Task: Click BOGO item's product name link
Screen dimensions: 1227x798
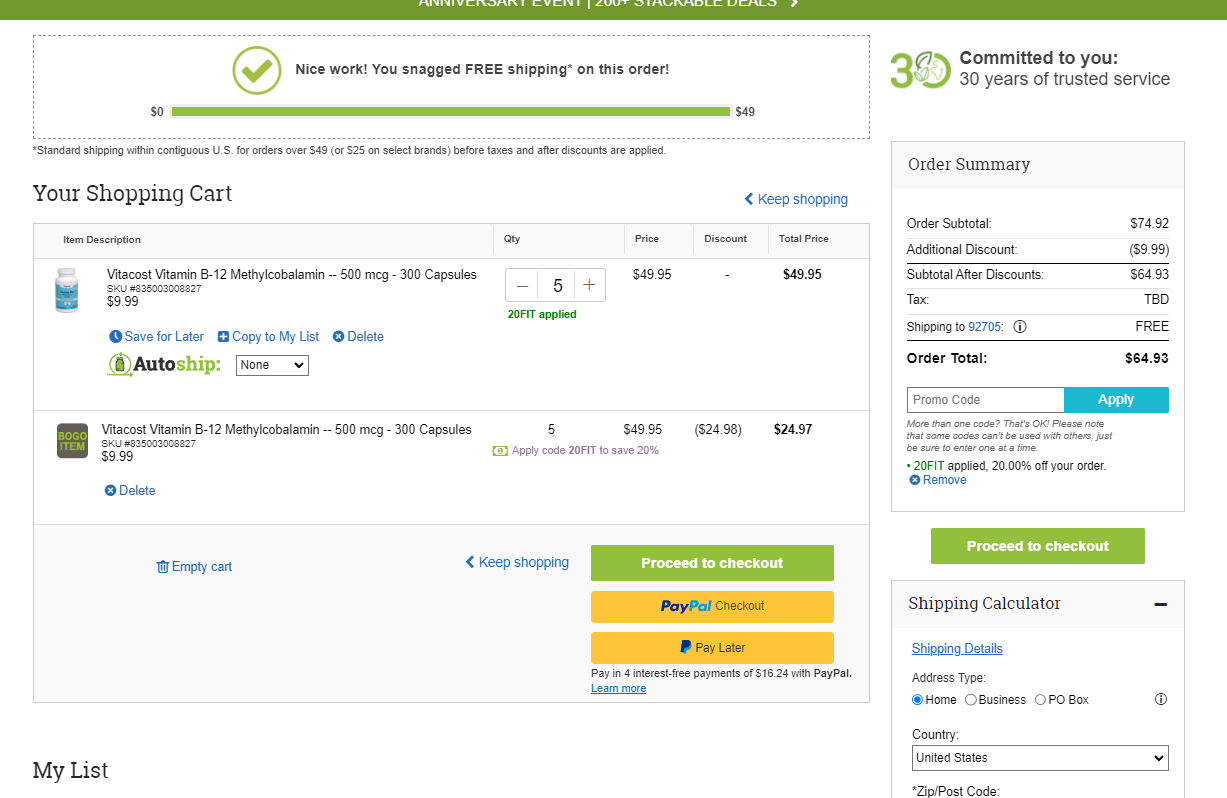Action: [286, 430]
